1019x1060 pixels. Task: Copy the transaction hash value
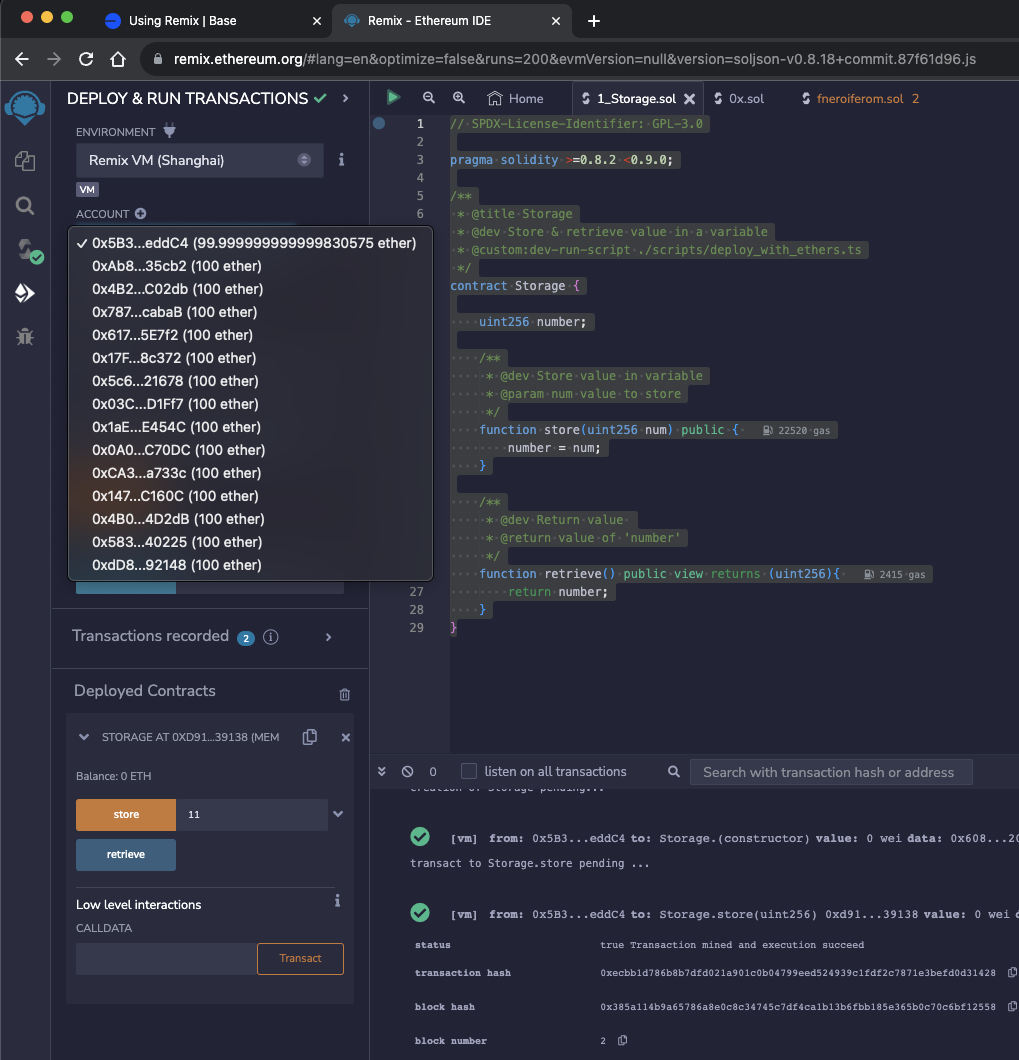(1012, 973)
